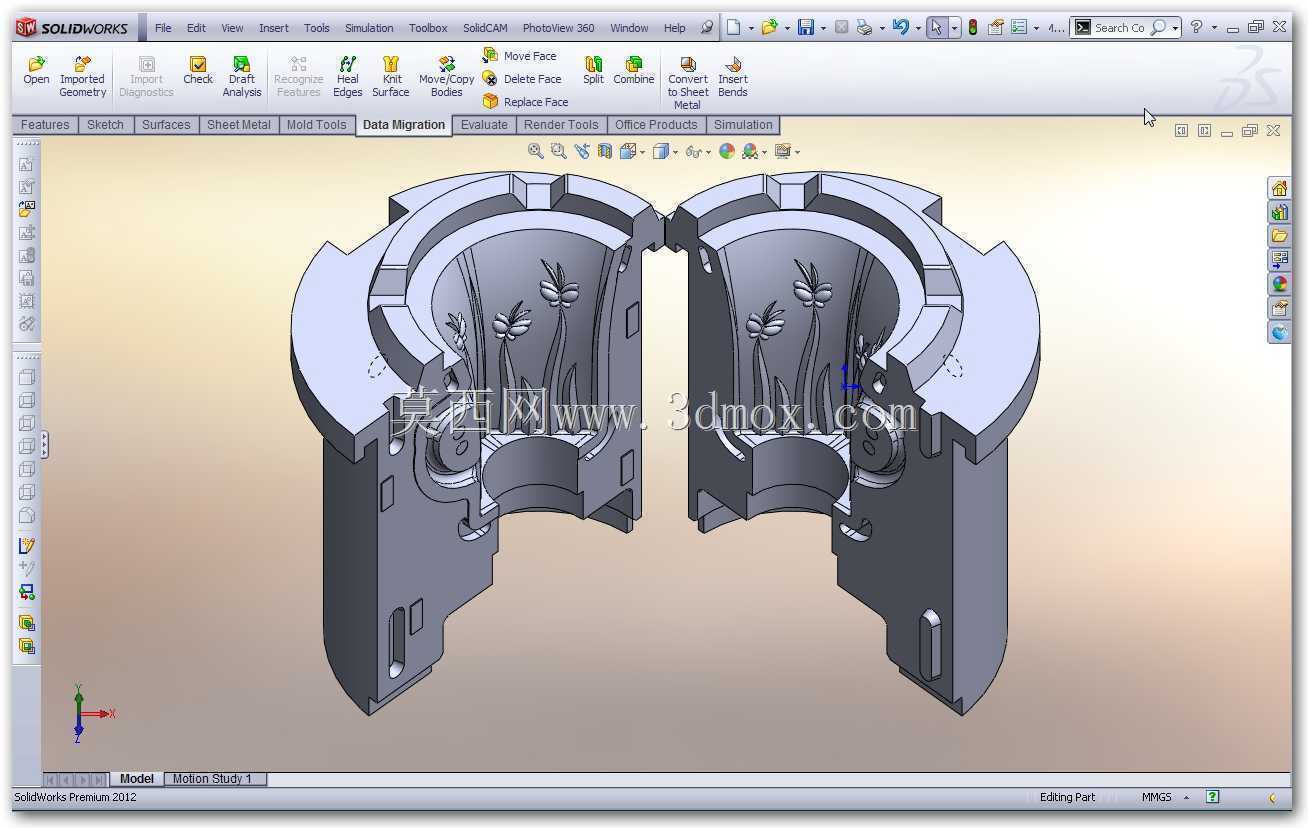Click the Undo arrow icon
The height and width of the screenshot is (828, 1308).
tap(901, 28)
